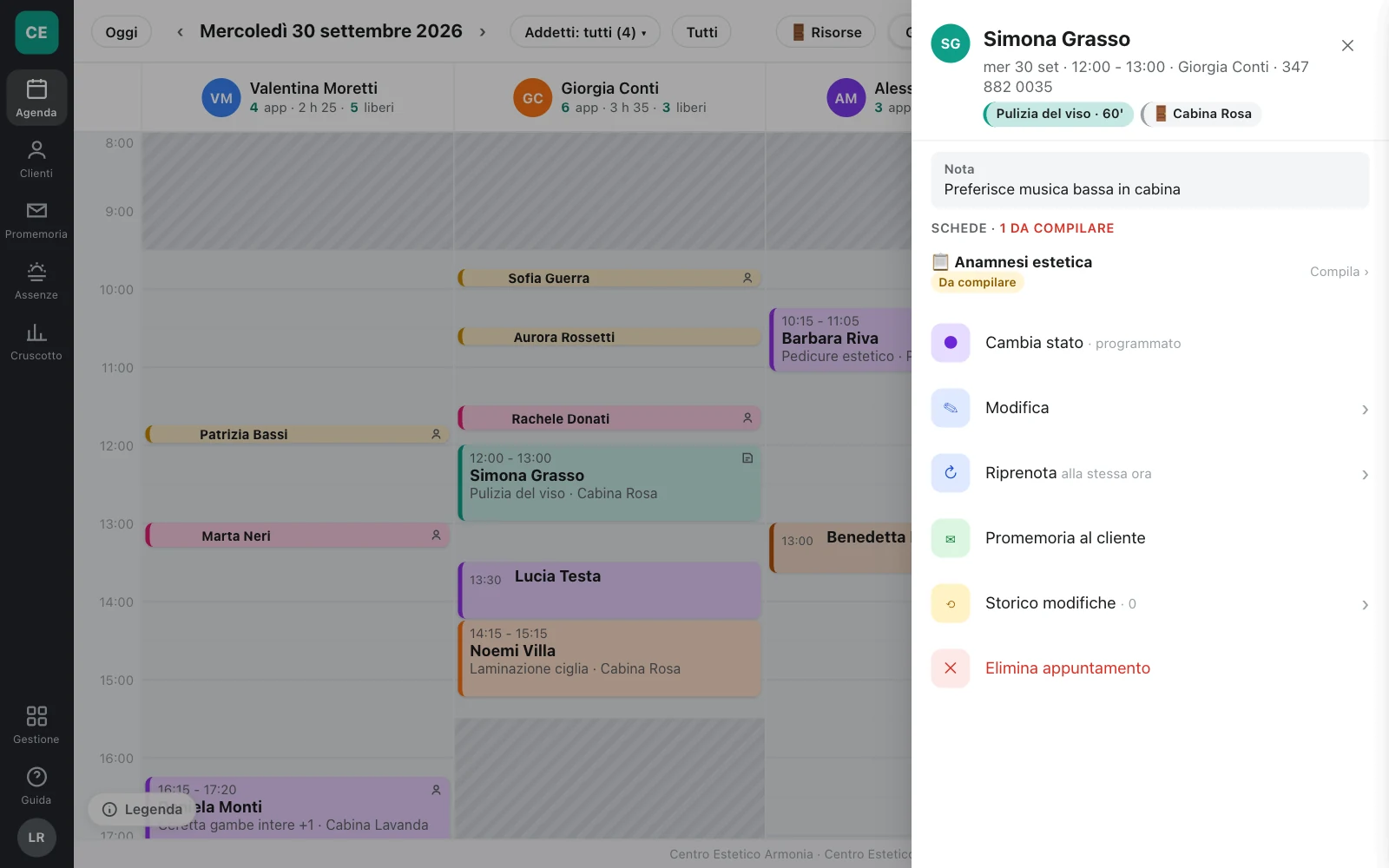
Task: Click Valentina Moretti VM avatar
Action: pyautogui.click(x=221, y=98)
